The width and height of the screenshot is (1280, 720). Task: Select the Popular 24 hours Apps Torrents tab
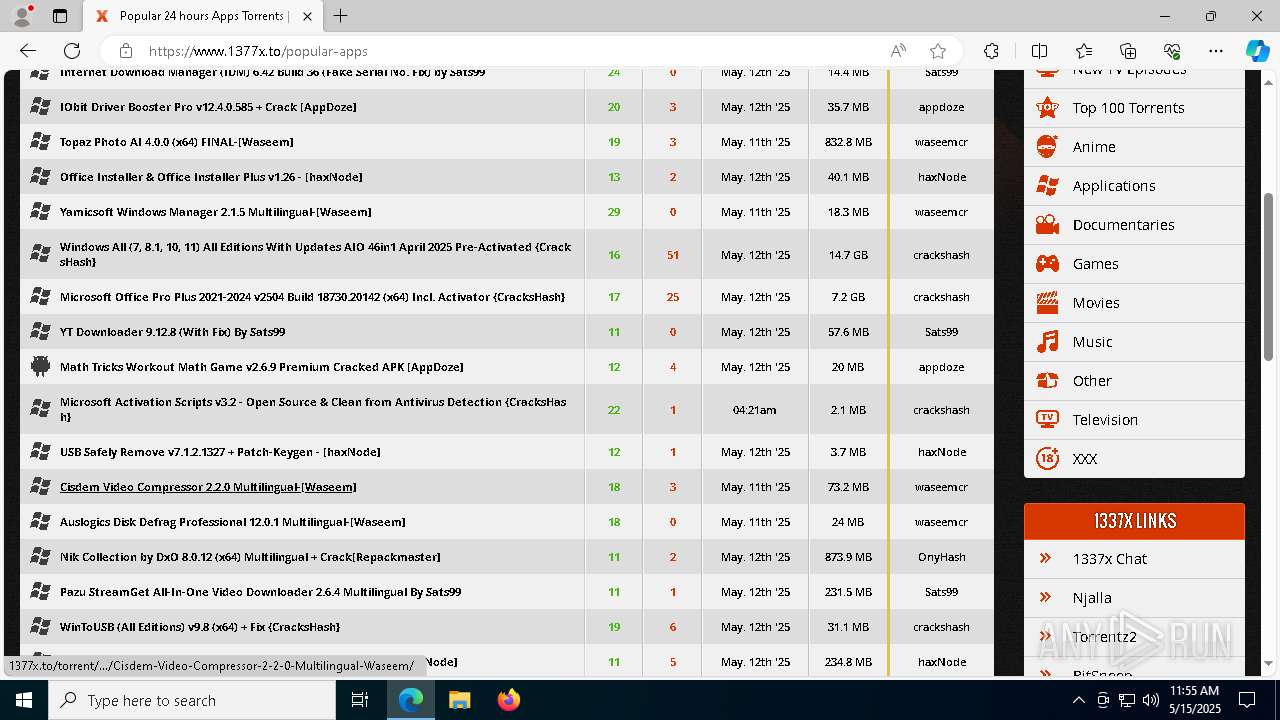[203, 16]
